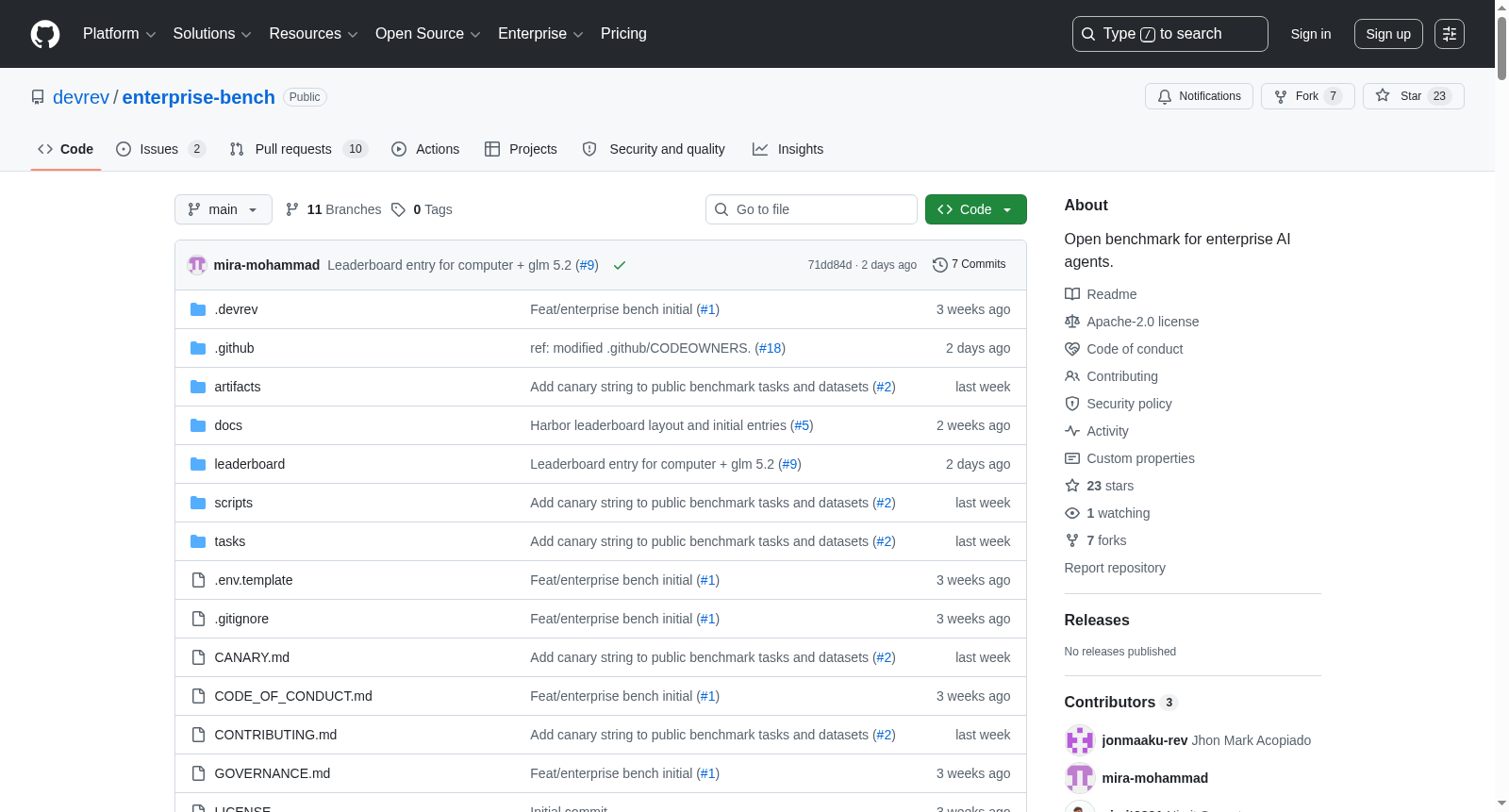This screenshot has height=812, width=1509.
Task: Click the Activity pulse icon
Action: point(1072,431)
